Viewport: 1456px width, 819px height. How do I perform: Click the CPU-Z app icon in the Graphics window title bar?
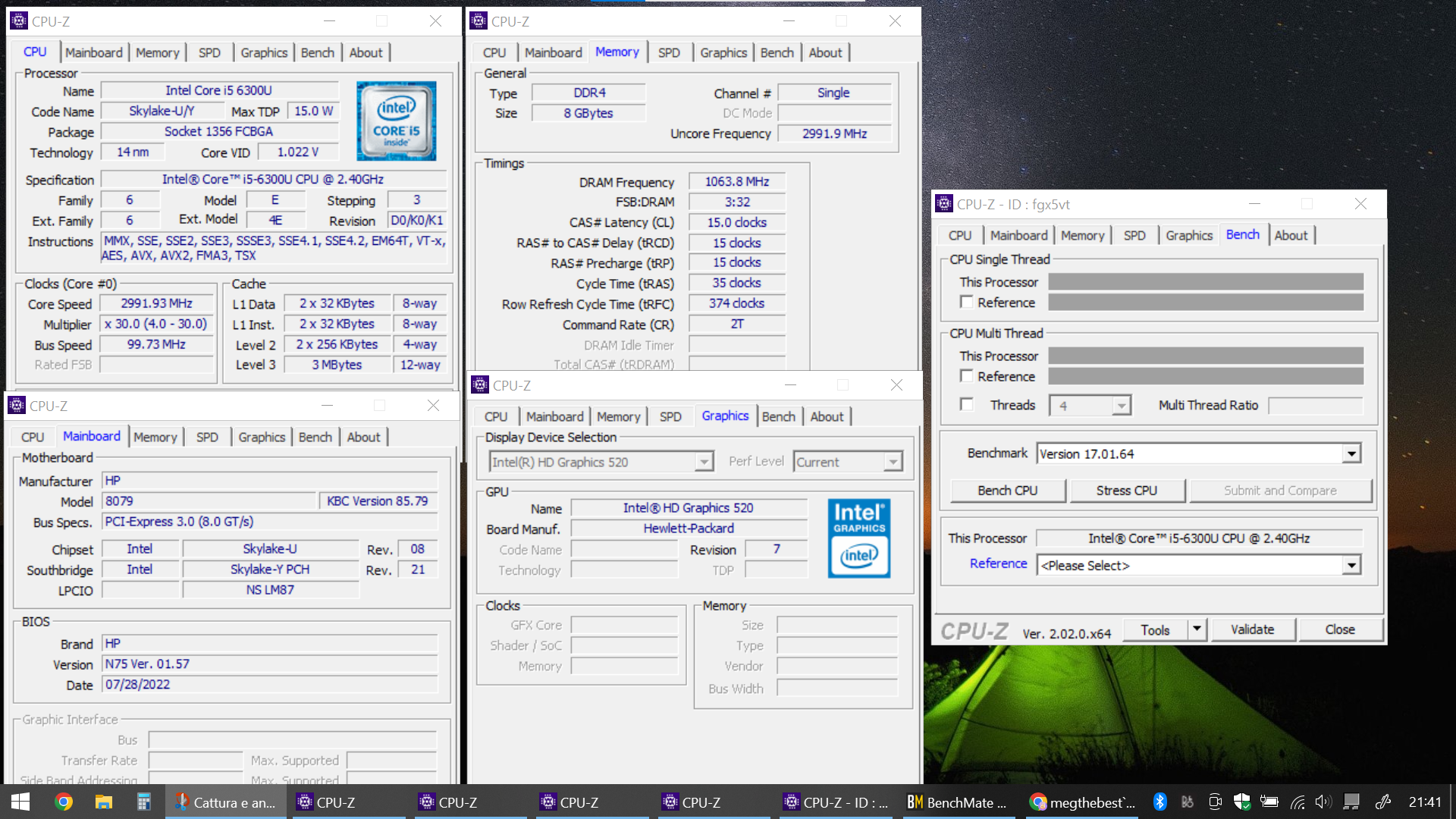pos(480,385)
